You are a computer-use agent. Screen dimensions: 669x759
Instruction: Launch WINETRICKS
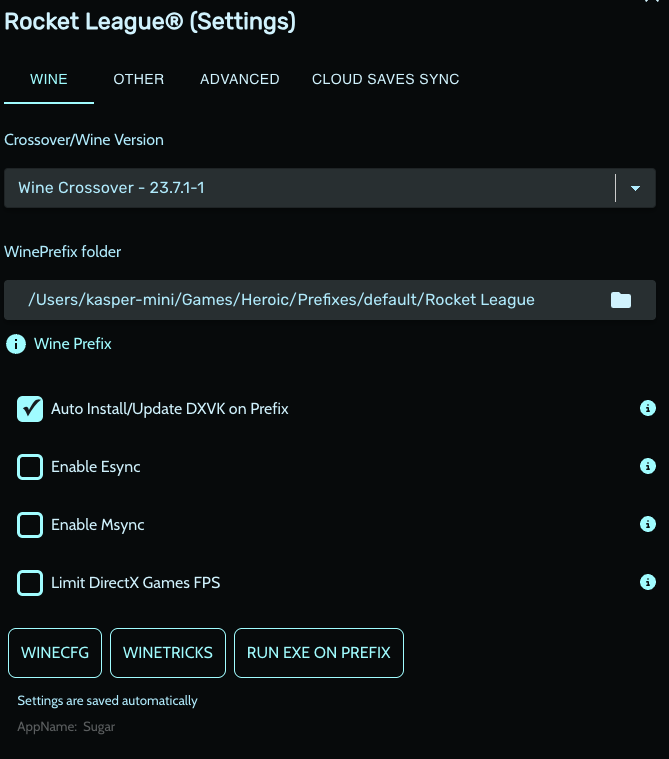pos(168,653)
